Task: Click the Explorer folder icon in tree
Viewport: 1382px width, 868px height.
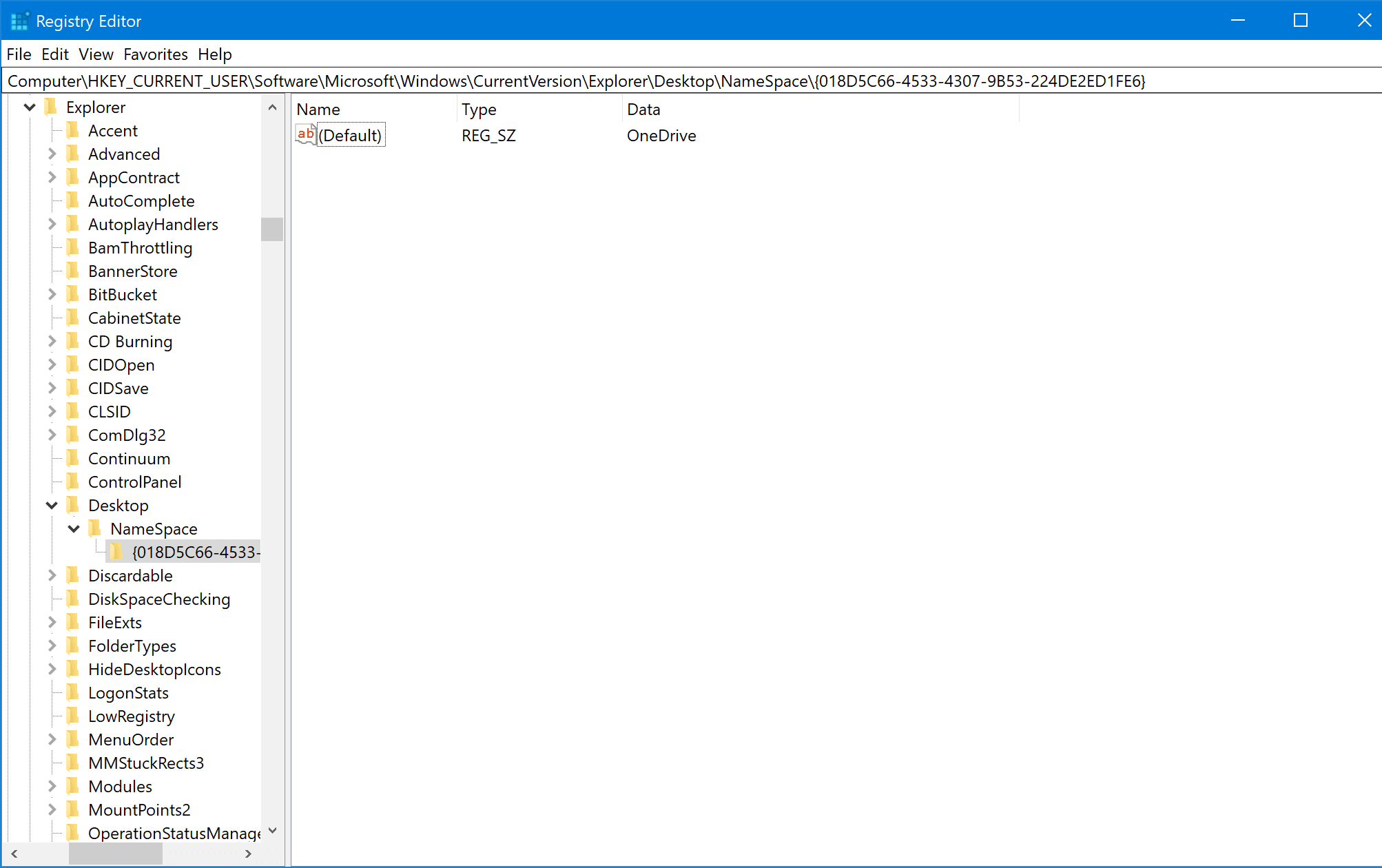Action: 51,107
